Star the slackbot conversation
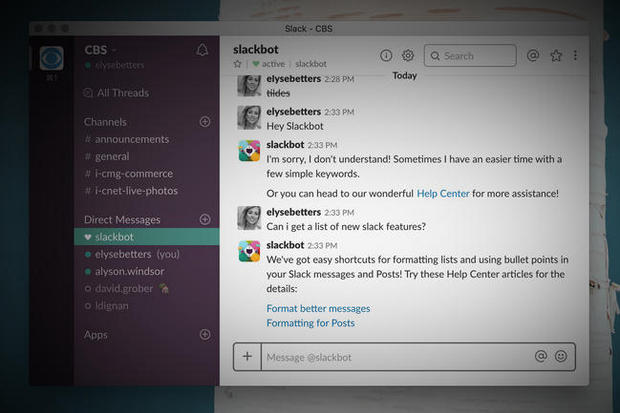 point(237,64)
